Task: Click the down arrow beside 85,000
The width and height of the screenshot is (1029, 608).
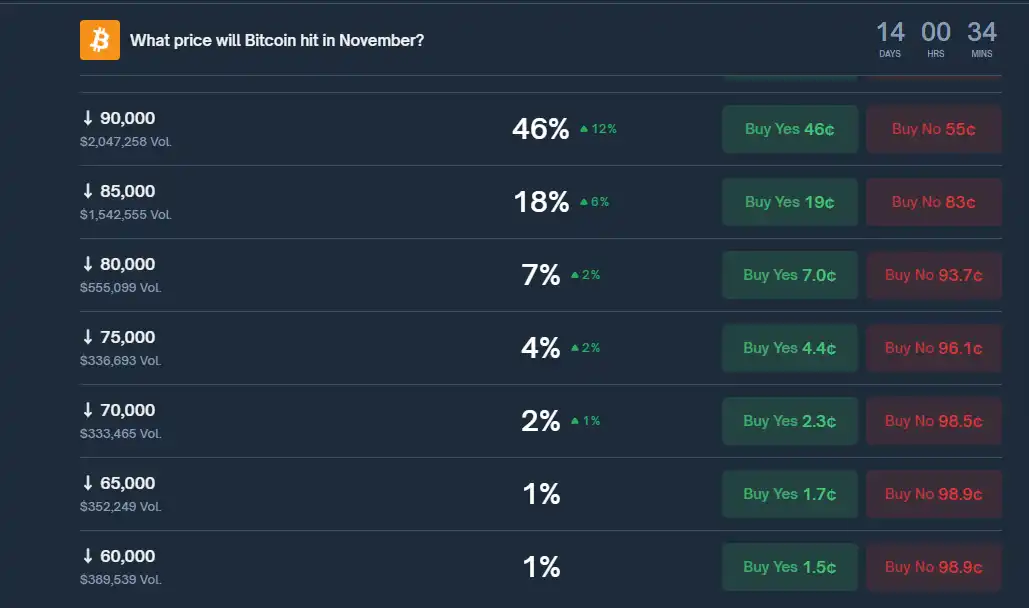Action: point(86,190)
